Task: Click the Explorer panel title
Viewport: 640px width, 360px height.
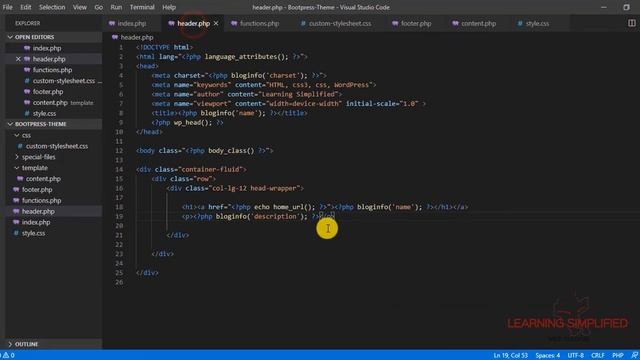Action: (28, 24)
